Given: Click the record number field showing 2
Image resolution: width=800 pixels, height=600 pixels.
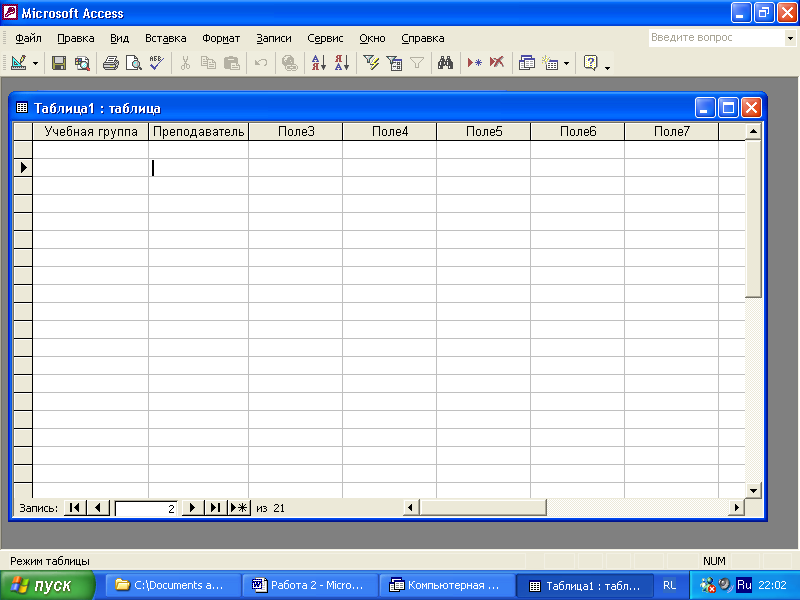Looking at the screenshot, I should [146, 508].
